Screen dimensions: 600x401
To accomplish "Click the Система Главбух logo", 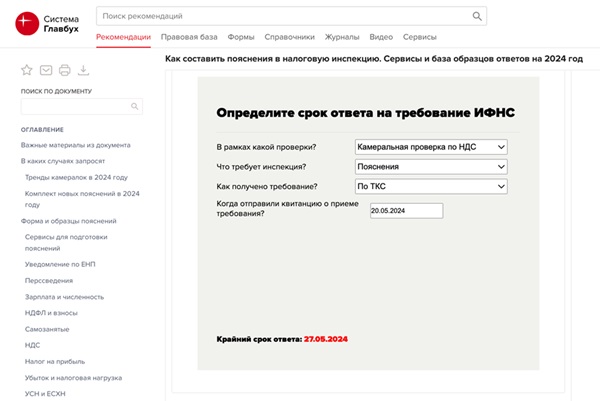I will pos(47,21).
